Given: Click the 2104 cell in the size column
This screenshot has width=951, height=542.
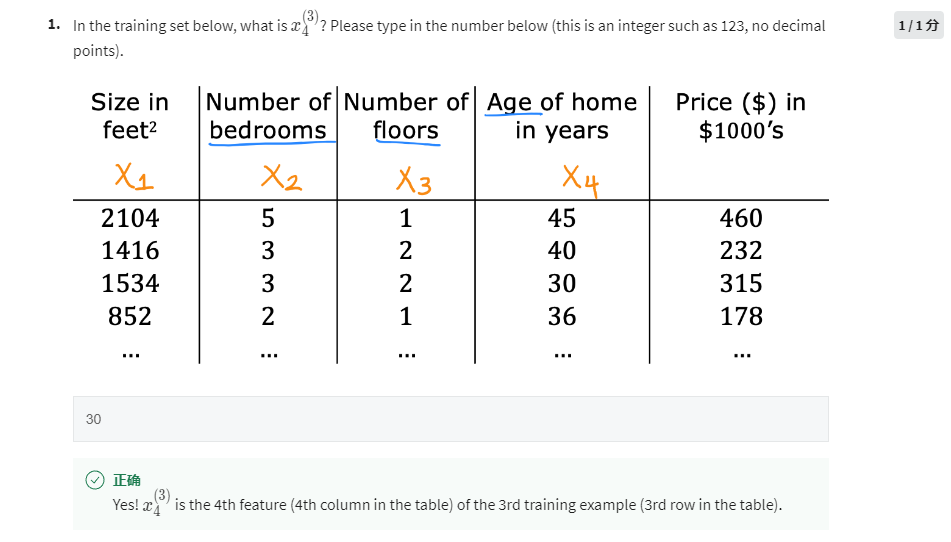Looking at the screenshot, I should [x=130, y=218].
